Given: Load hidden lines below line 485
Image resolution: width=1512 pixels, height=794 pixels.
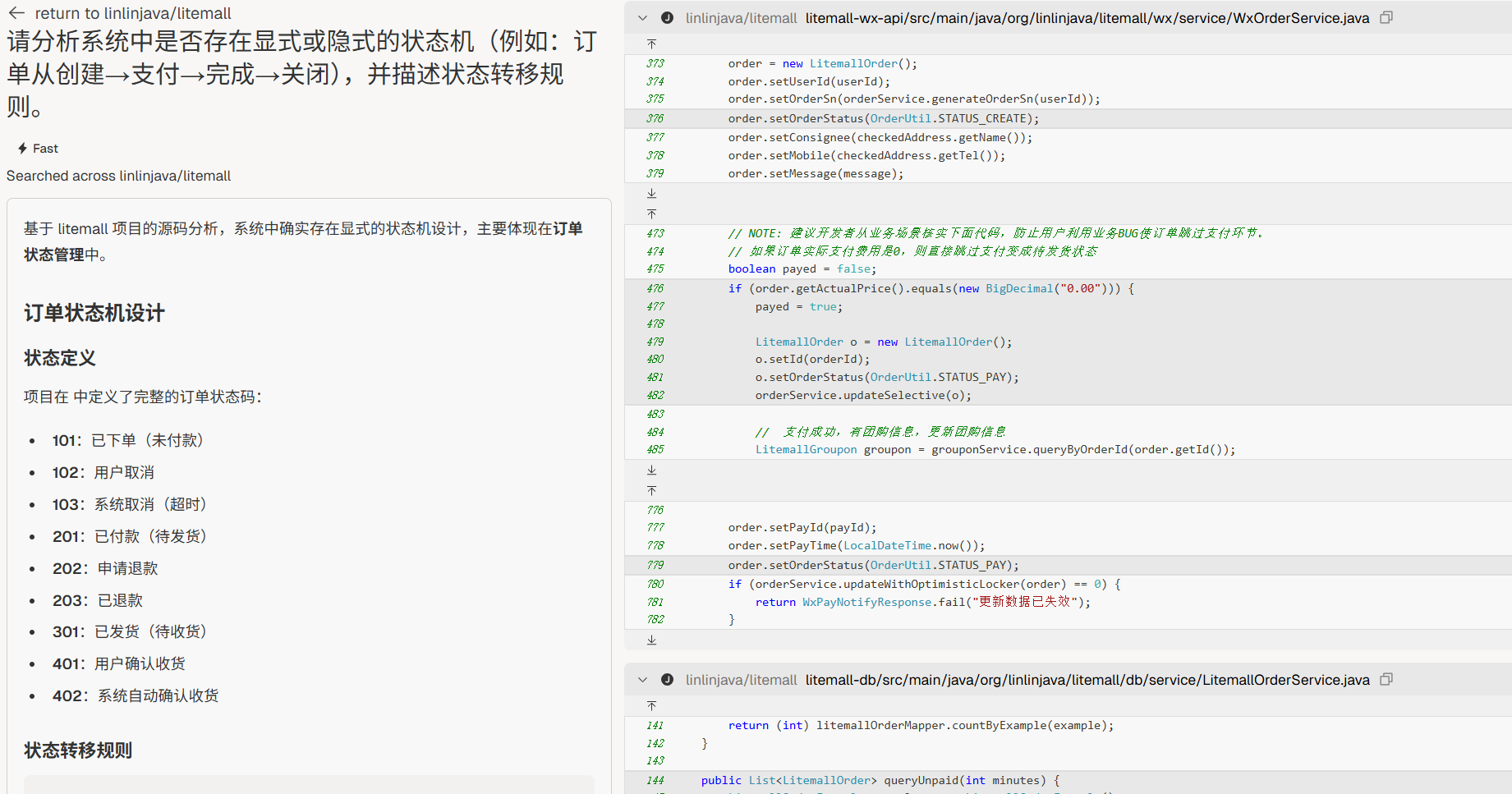Looking at the screenshot, I should tap(651, 470).
